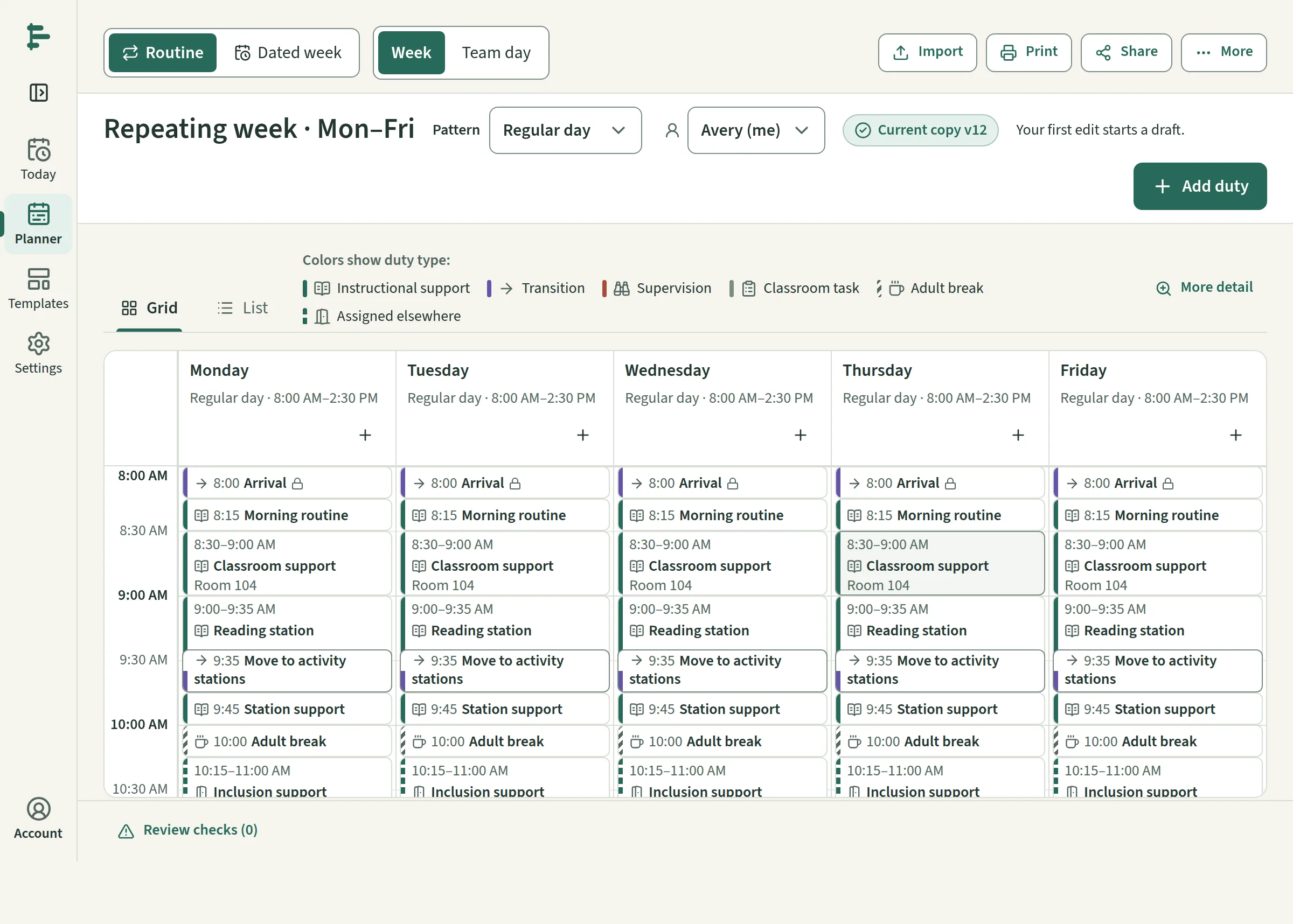This screenshot has height=924, width=1293.
Task: Open Tuesday 10:00 Adult break duty
Action: click(504, 741)
